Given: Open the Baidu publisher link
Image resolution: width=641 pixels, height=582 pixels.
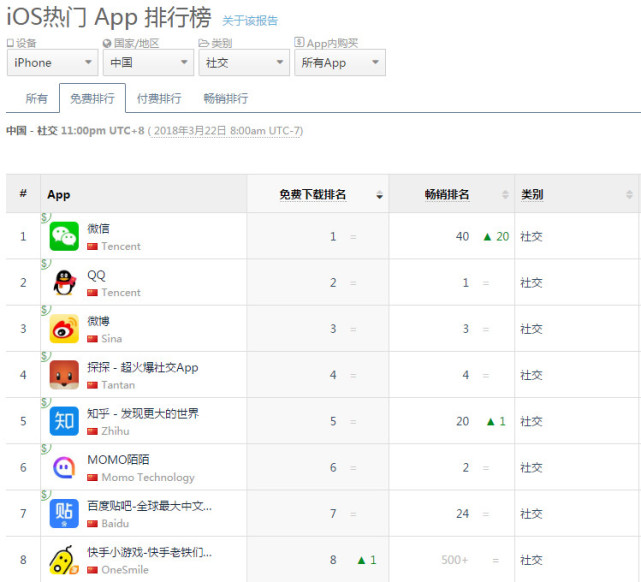Looking at the screenshot, I should click(x=115, y=524).
